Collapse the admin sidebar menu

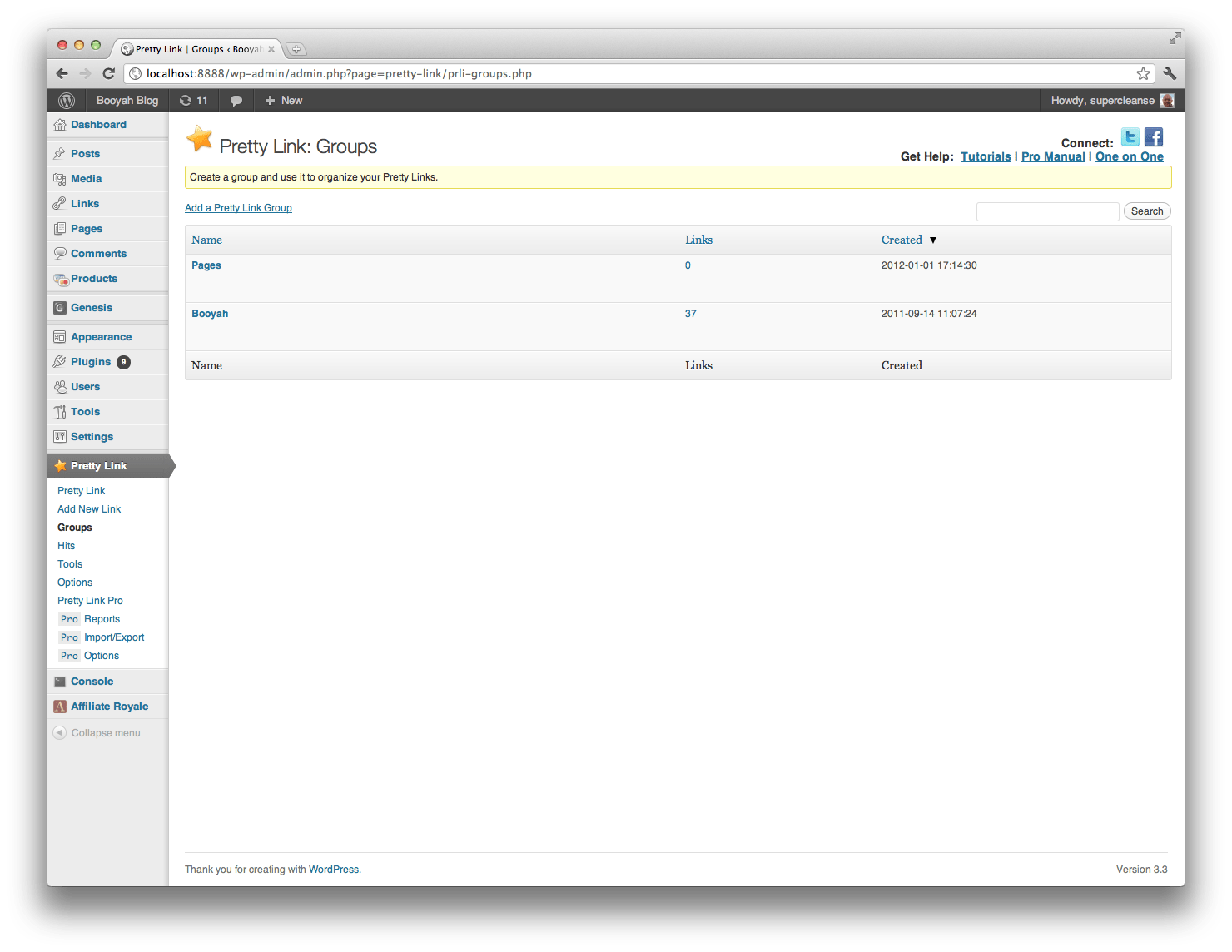[97, 733]
